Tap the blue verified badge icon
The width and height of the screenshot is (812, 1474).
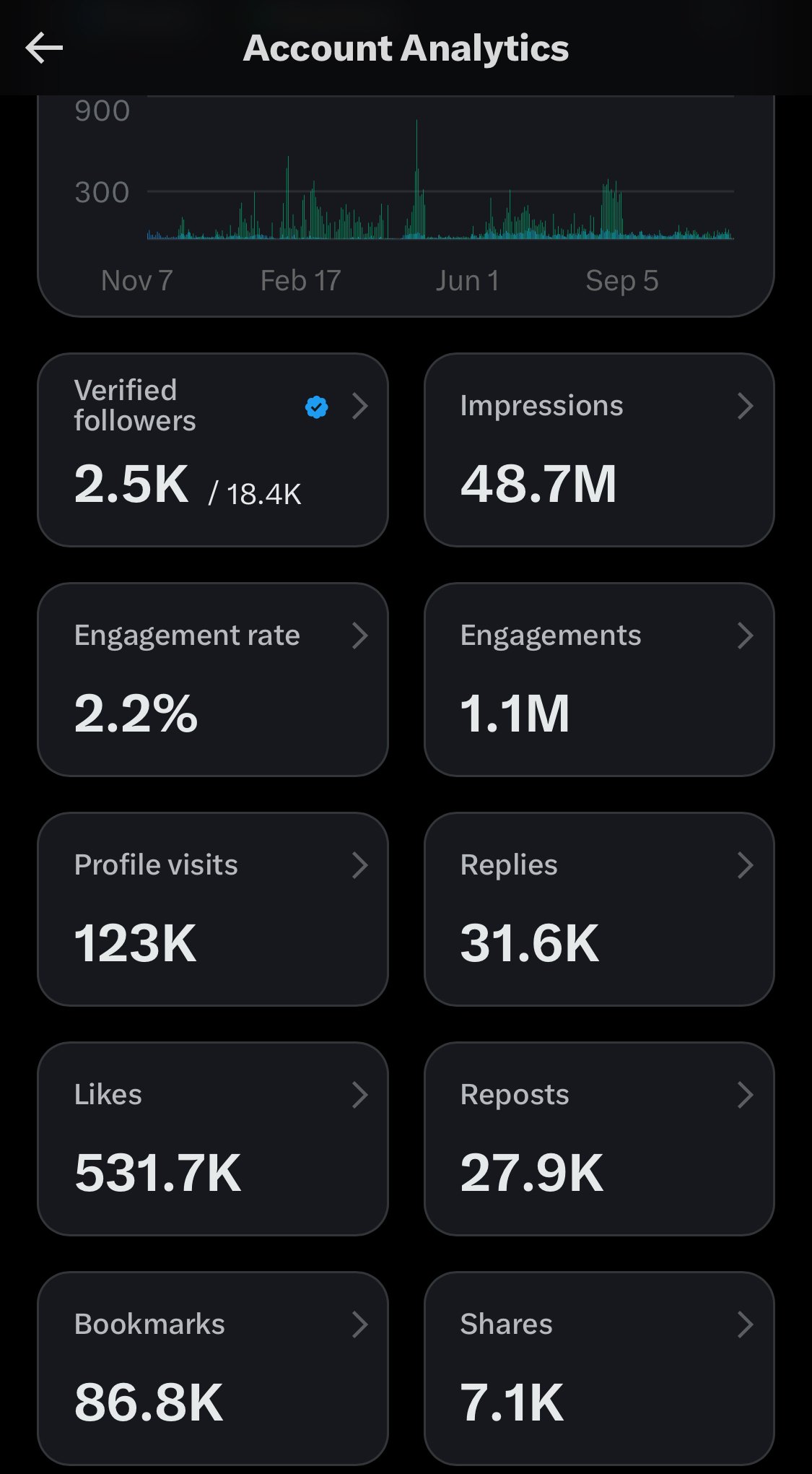[316, 407]
